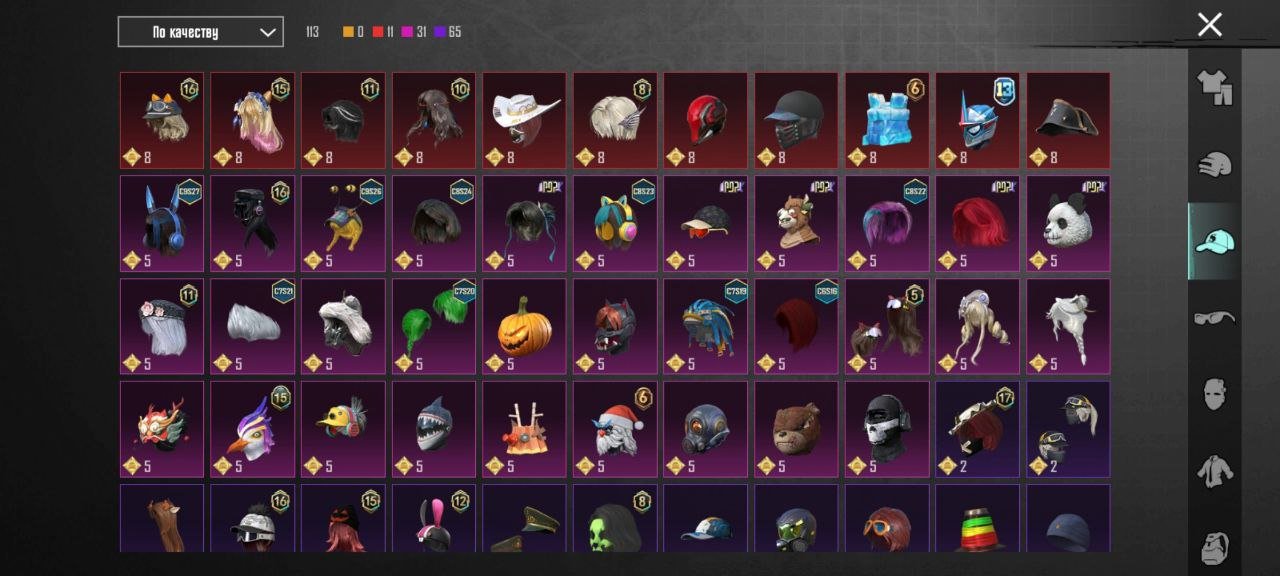Filter by pink quality count 31

pos(414,32)
